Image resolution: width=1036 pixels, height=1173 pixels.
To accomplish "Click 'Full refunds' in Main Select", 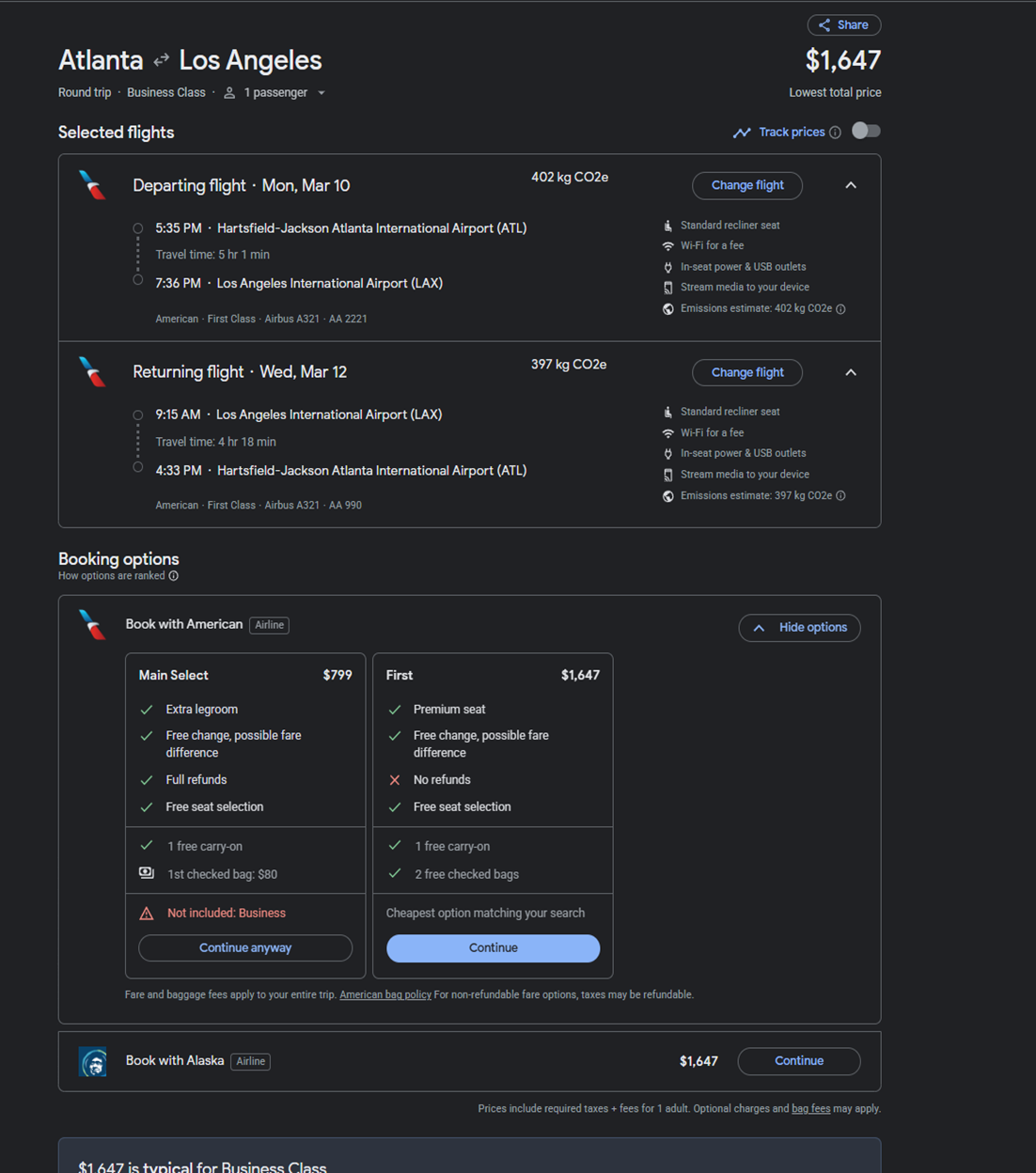I will [196, 780].
